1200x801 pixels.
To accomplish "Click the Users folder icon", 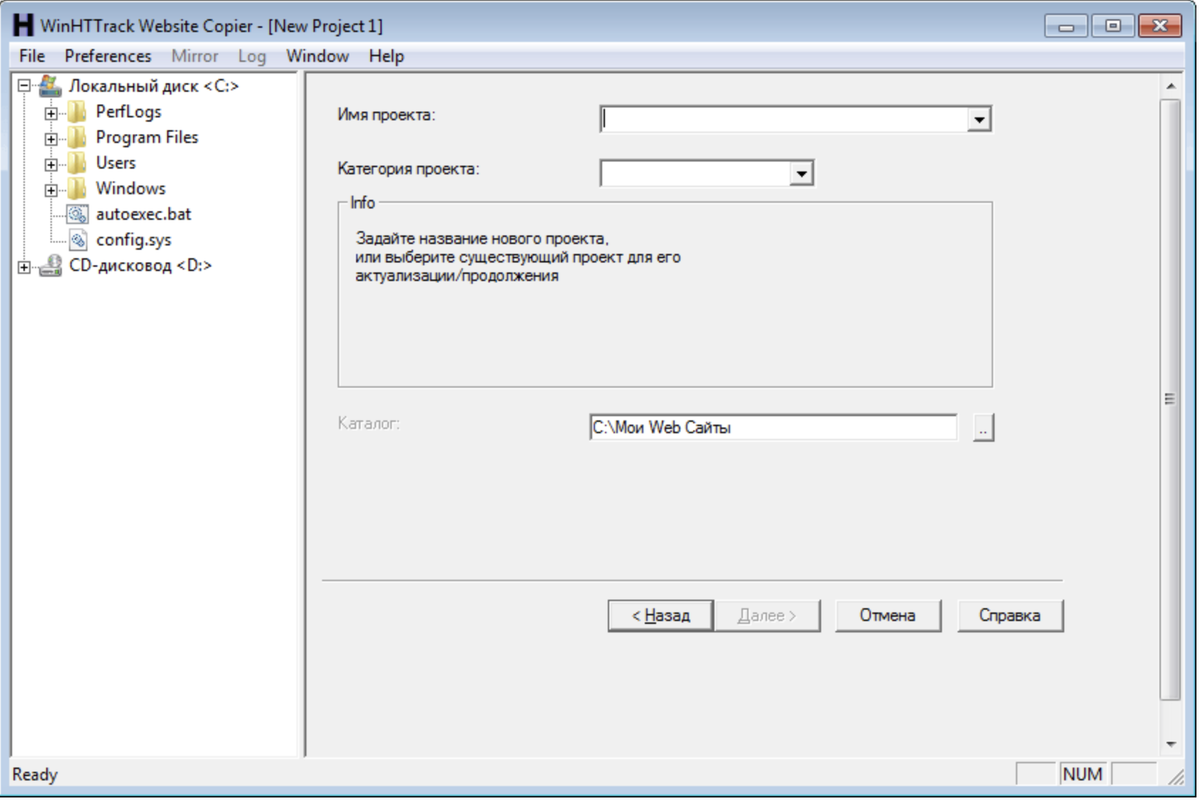I will (77, 163).
